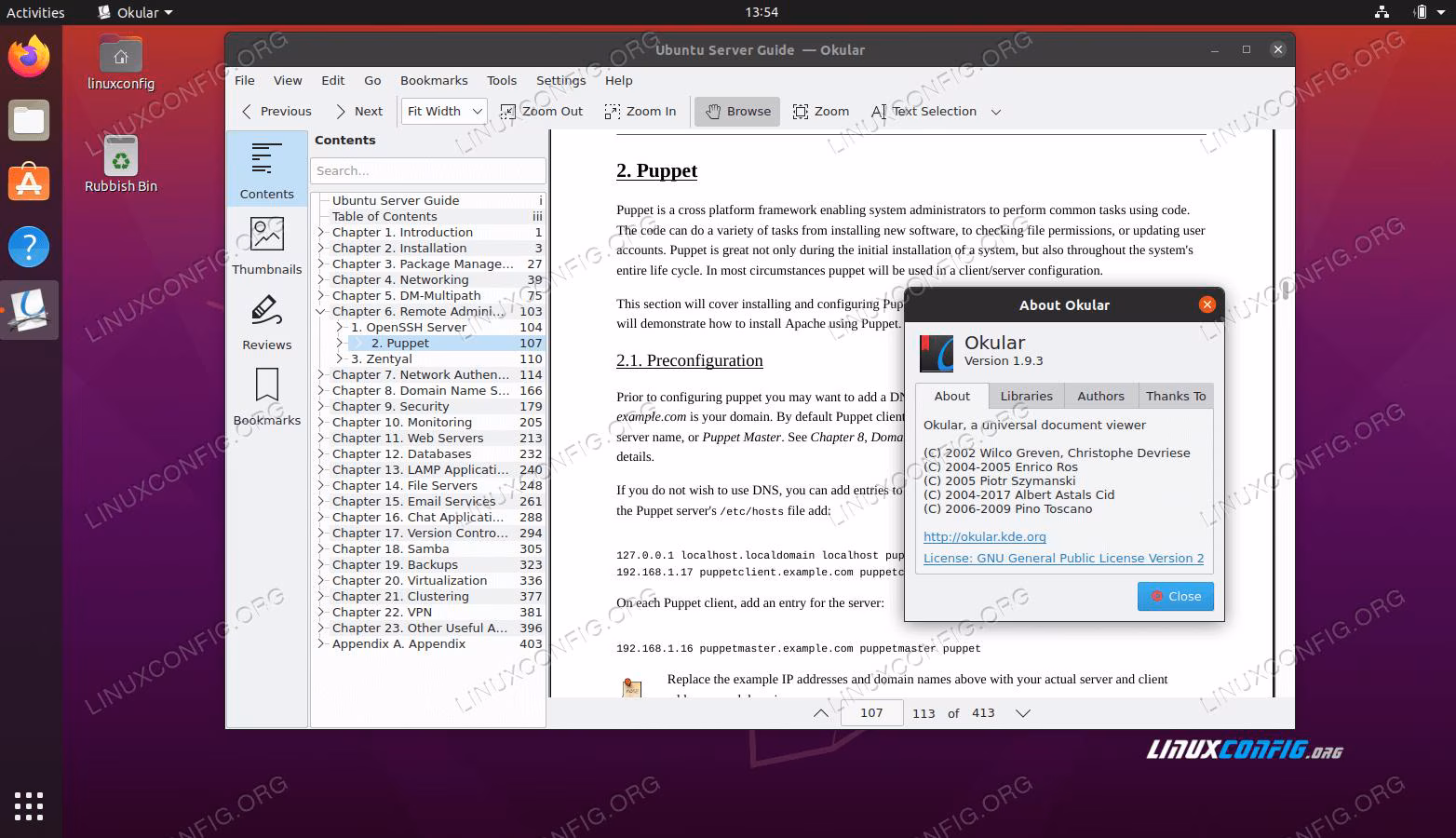Viewport: 1456px width, 838px height.
Task: Open the Settings menu
Action: click(x=561, y=80)
